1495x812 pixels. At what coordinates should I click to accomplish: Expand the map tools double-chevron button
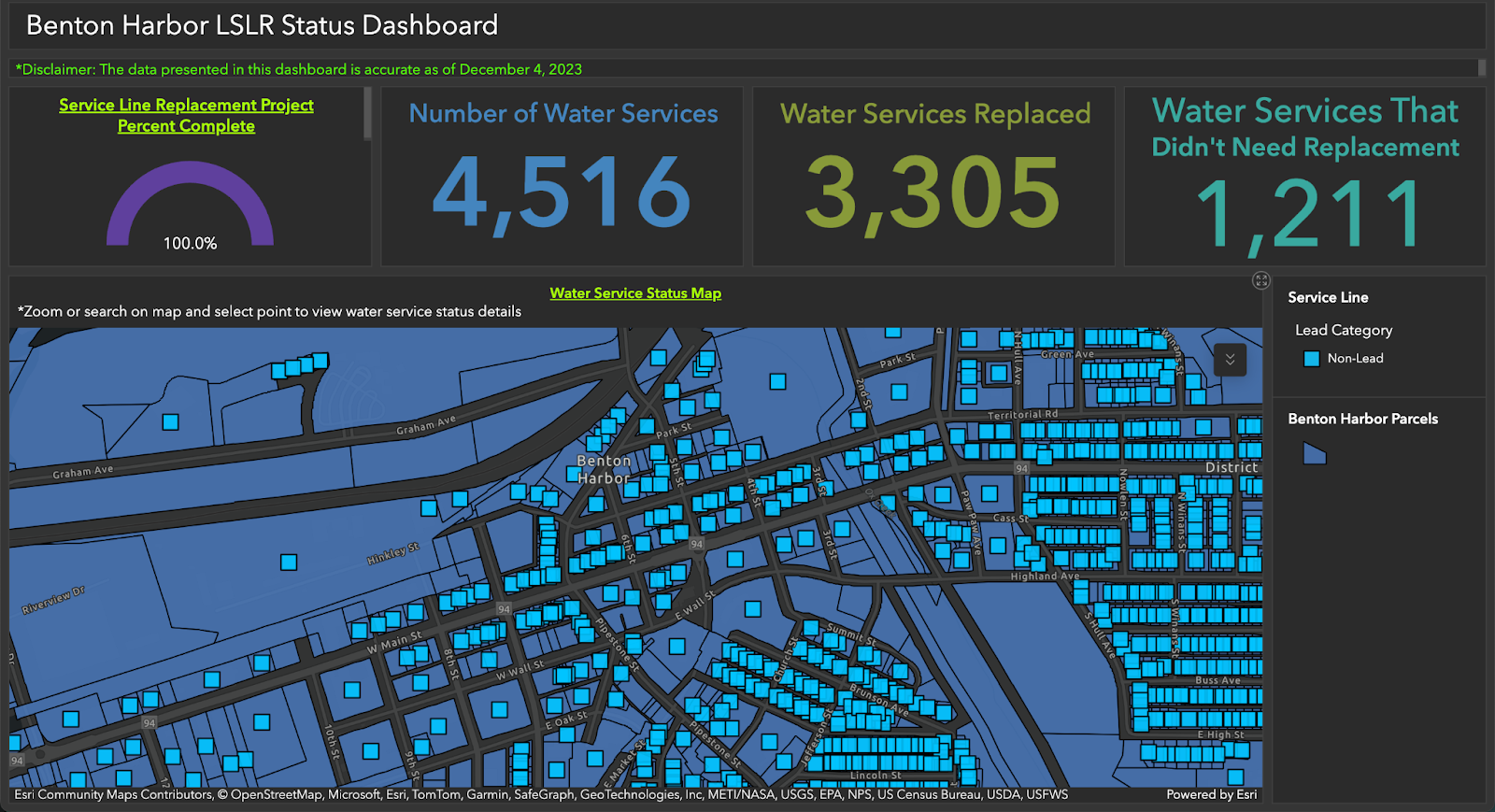click(x=1230, y=360)
